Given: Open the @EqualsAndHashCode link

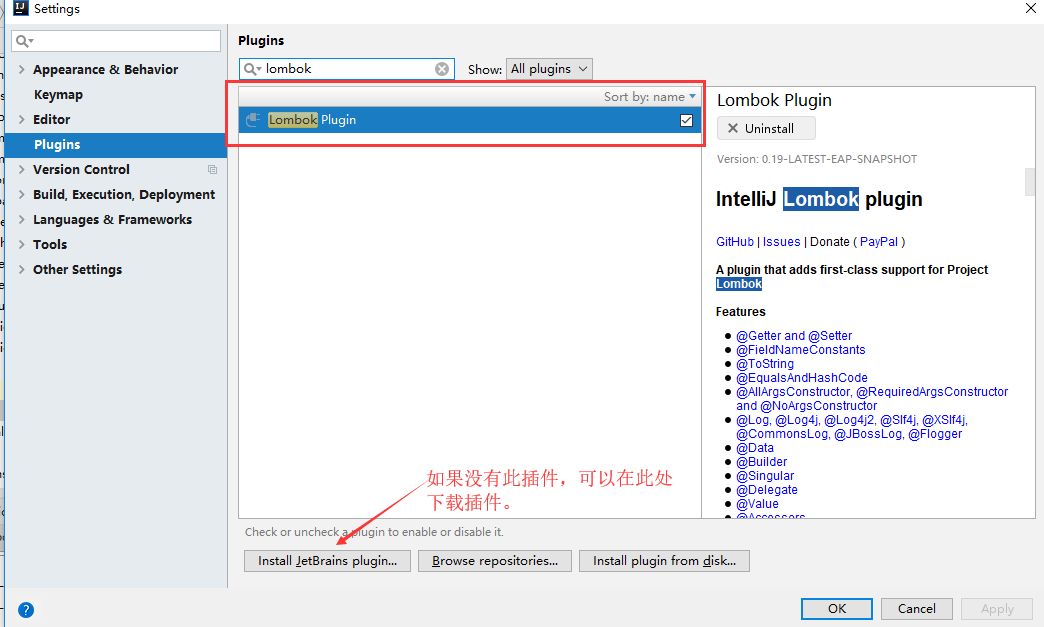Looking at the screenshot, I should pos(802,378).
